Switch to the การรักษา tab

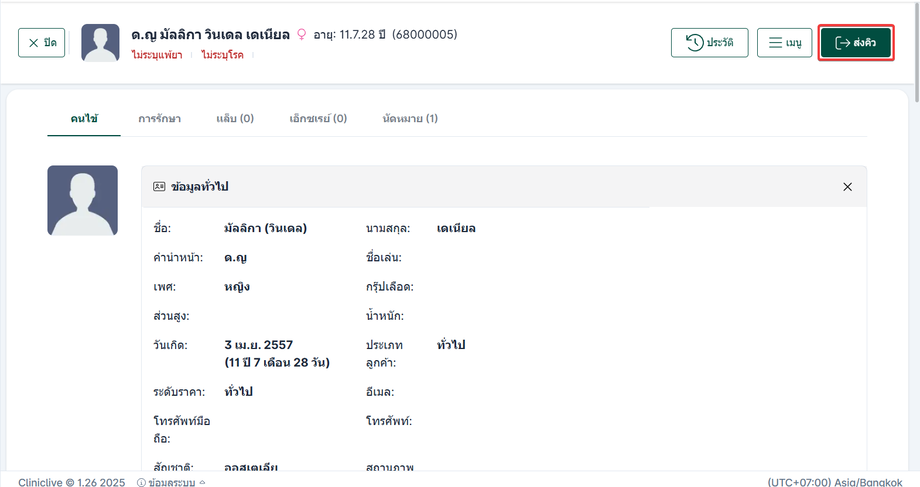[159, 118]
